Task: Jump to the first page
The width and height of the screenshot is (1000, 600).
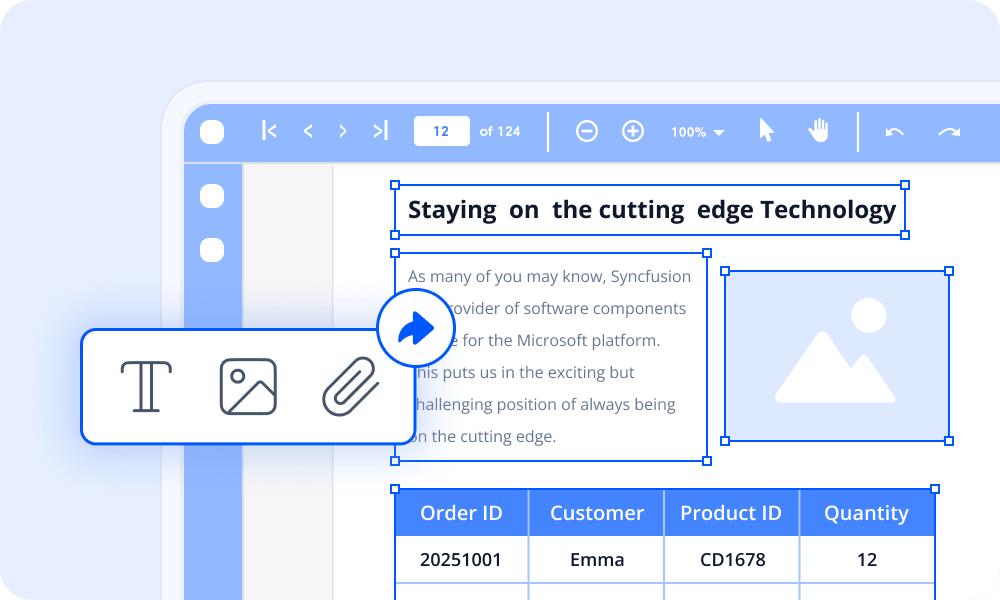Action: pos(268,130)
